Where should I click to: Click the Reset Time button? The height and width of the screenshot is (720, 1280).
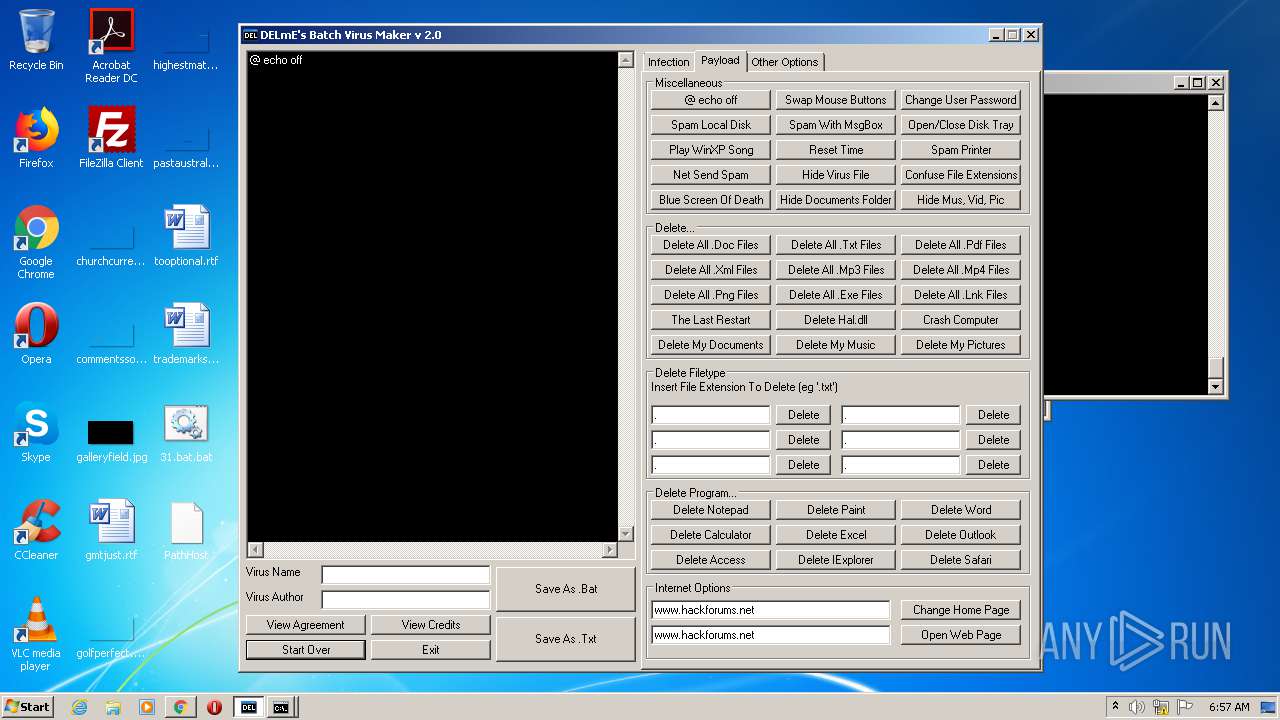[836, 150]
